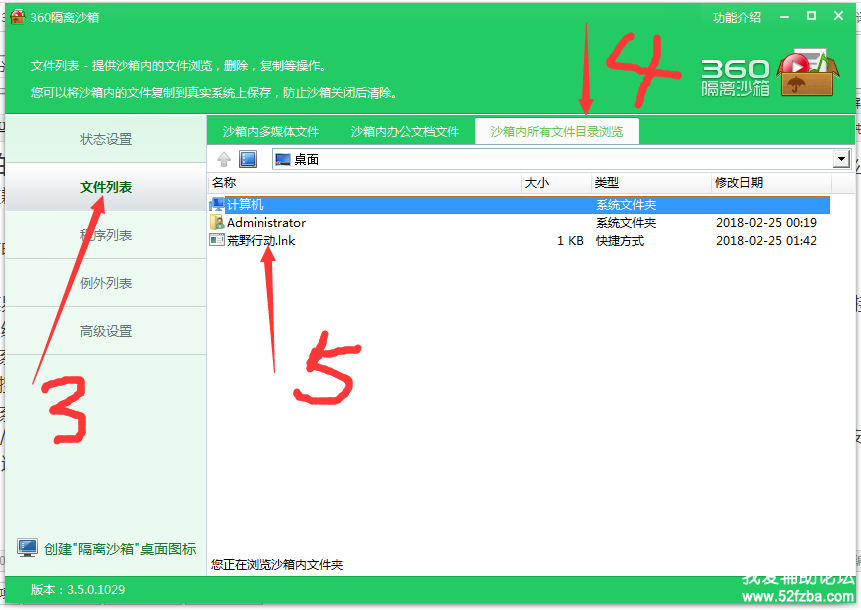Click the up-one-level arrow icon
The width and height of the screenshot is (861, 610).
tap(224, 159)
